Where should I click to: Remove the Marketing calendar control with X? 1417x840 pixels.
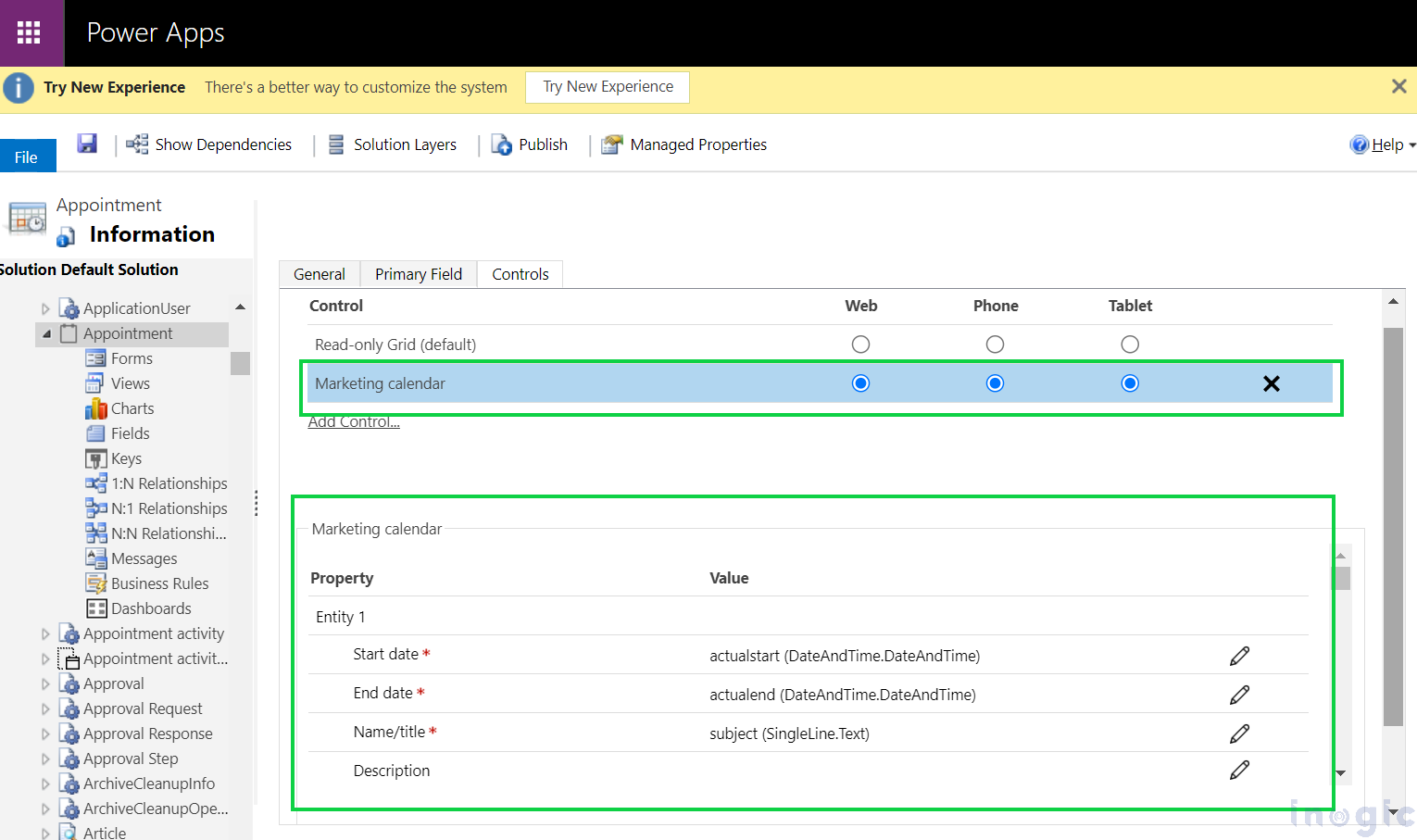[1272, 383]
